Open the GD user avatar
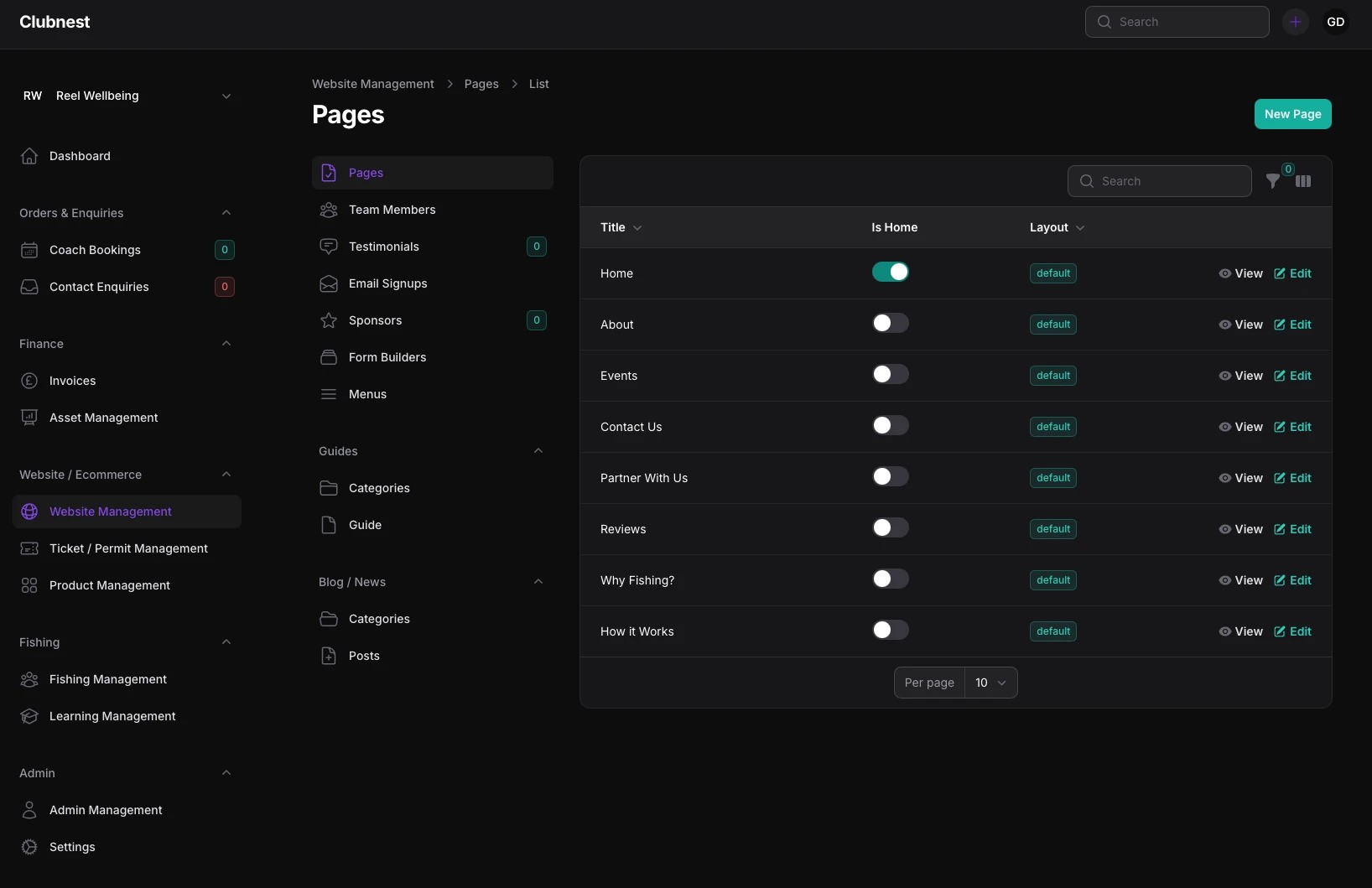The height and width of the screenshot is (888, 1372). [x=1336, y=22]
